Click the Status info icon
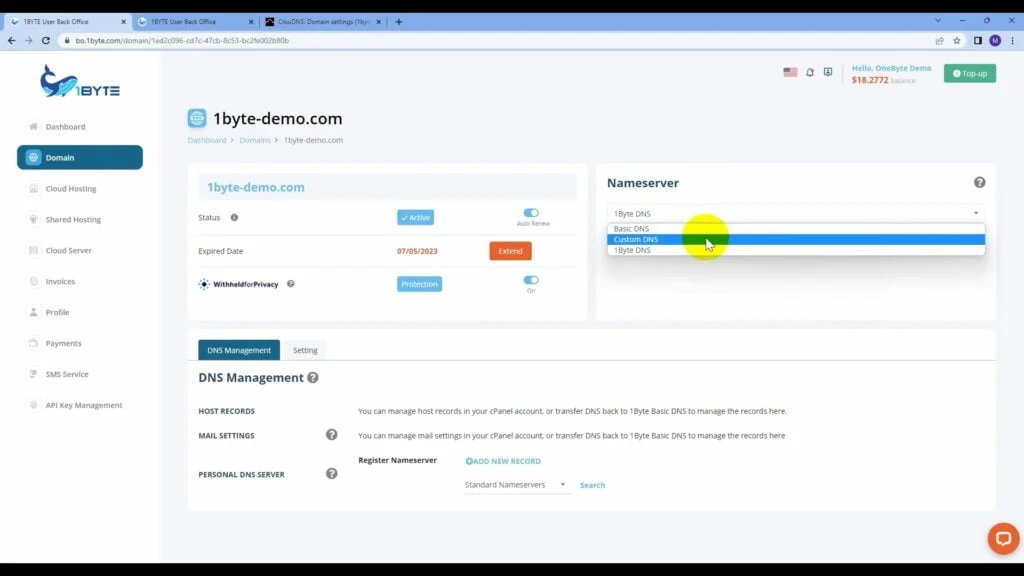Viewport: 1024px width, 576px height. (x=234, y=217)
